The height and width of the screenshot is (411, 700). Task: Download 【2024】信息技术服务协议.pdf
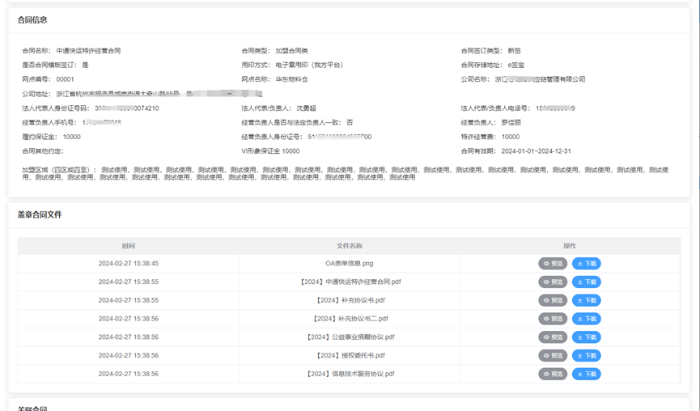[x=586, y=373]
